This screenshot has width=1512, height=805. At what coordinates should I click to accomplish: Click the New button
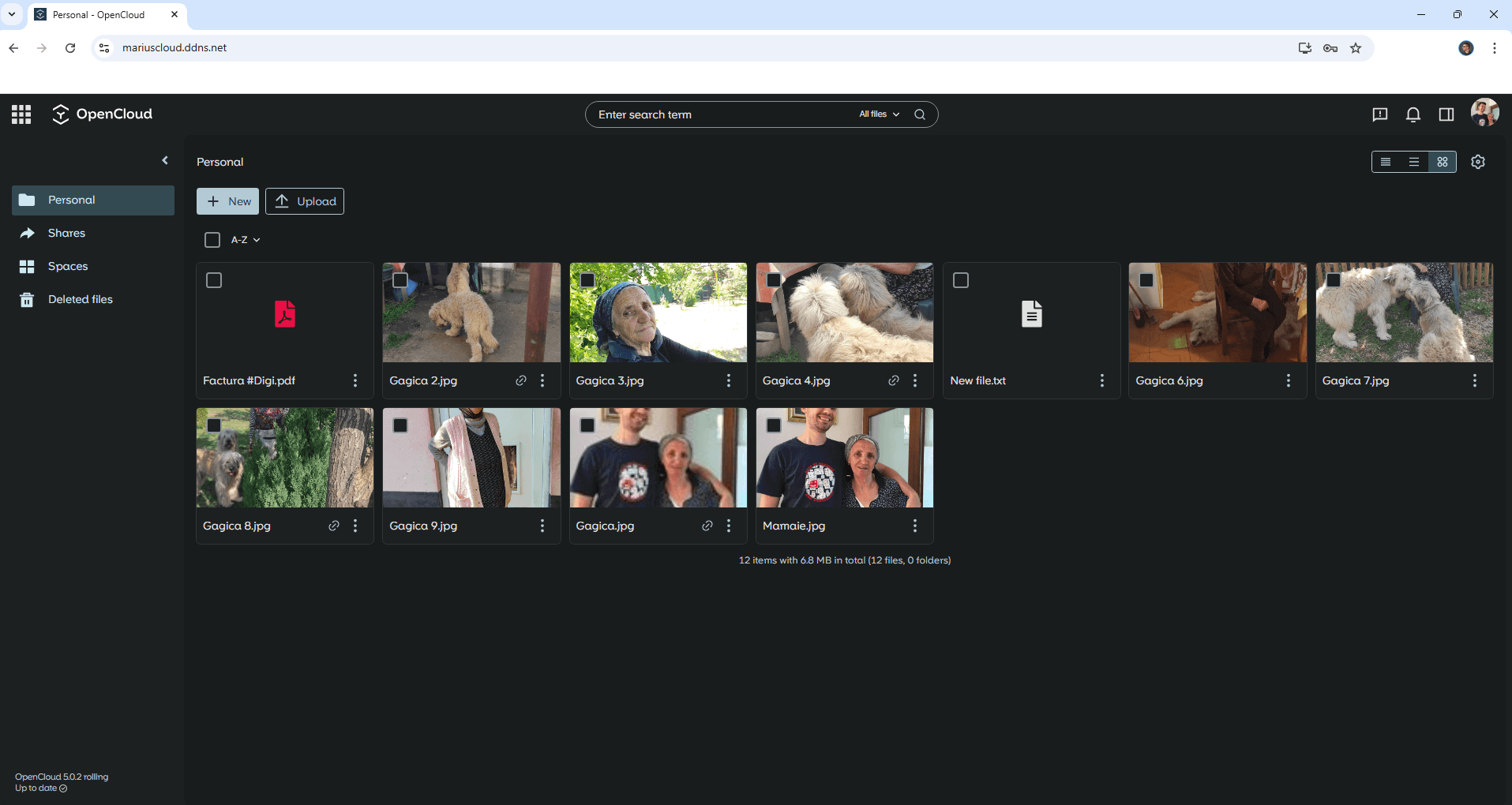227,201
